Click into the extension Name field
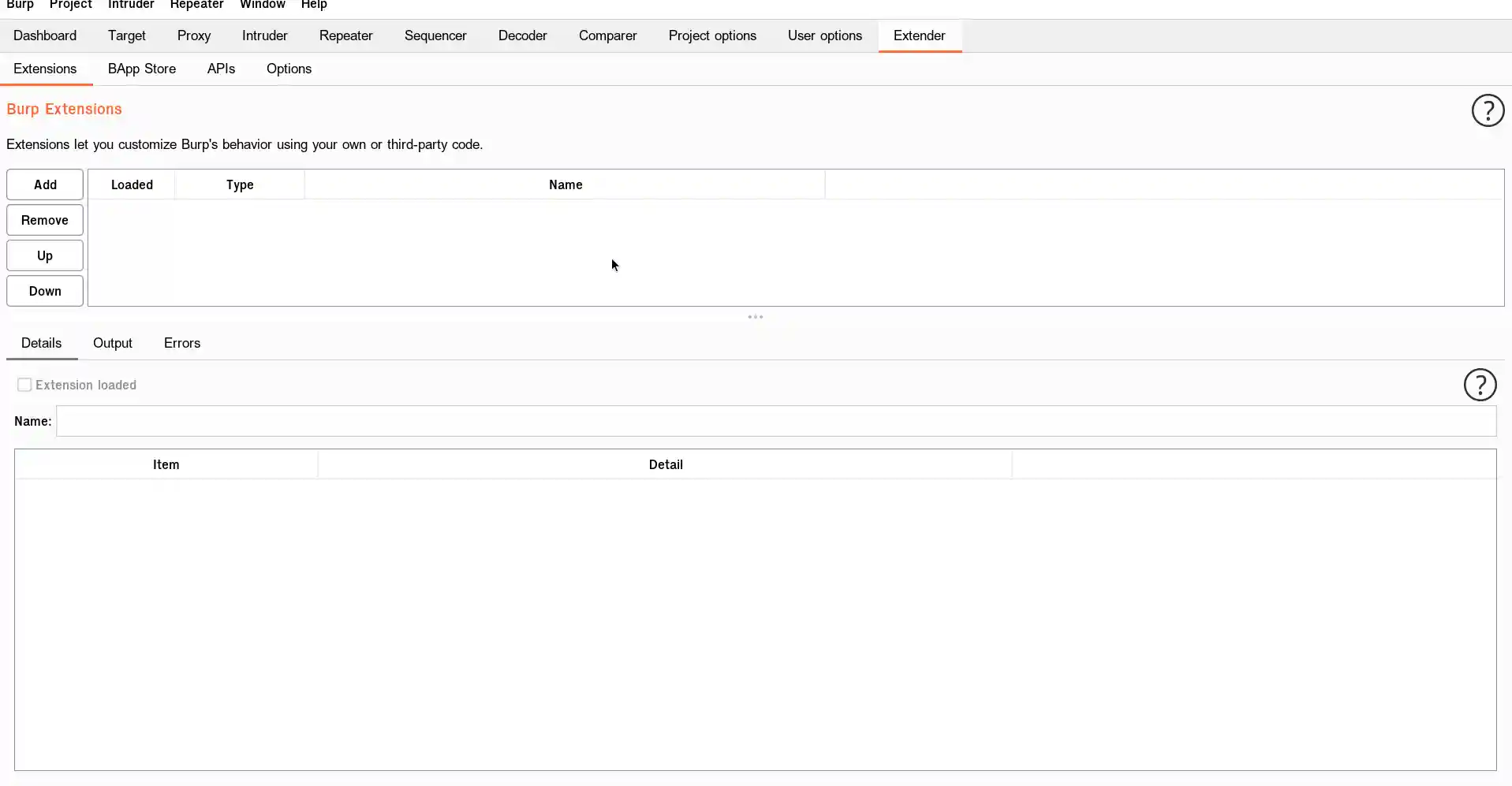 (x=776, y=421)
